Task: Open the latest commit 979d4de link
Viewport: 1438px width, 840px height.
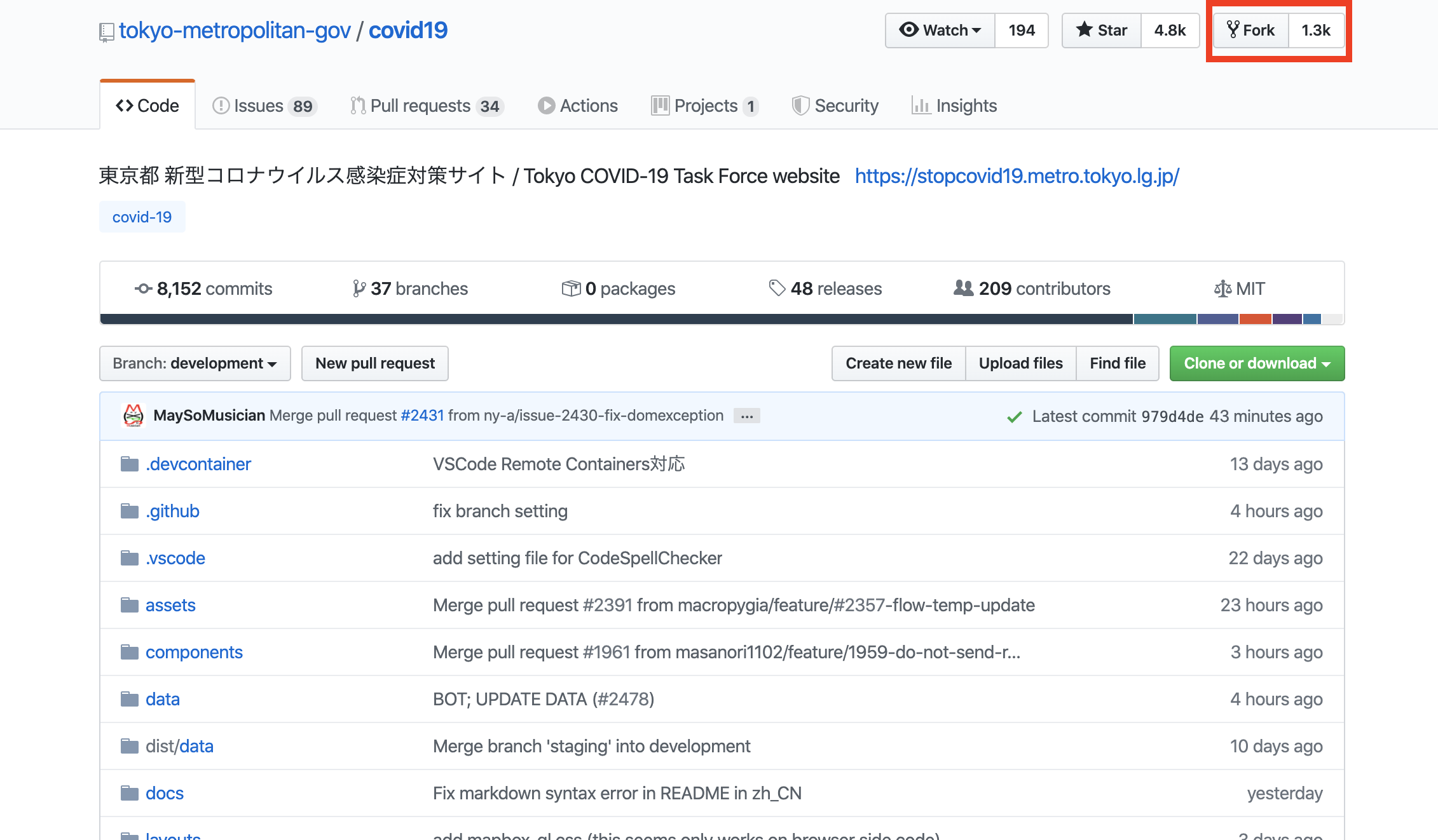Action: [x=1172, y=417]
